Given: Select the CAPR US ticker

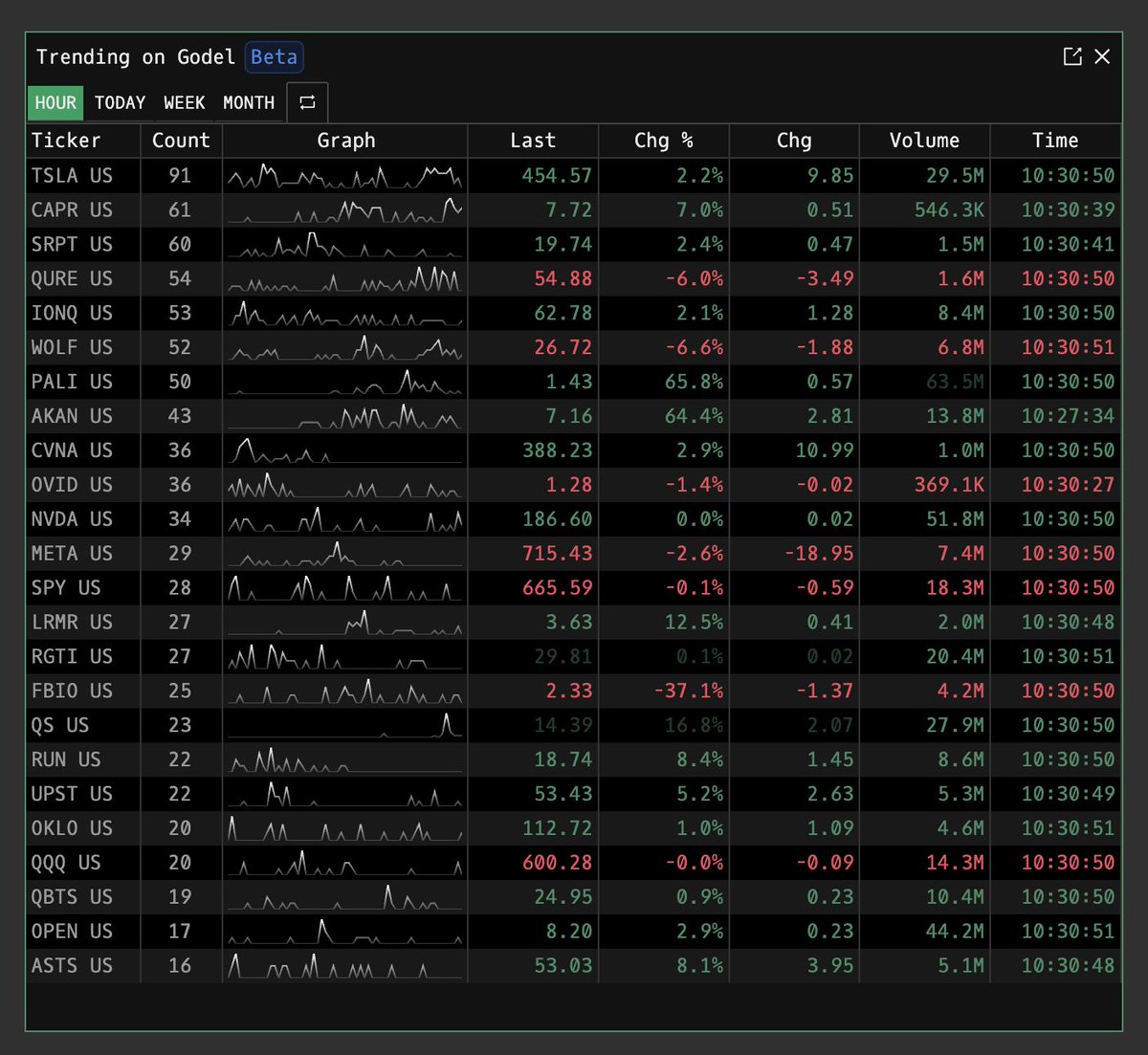Looking at the screenshot, I should 72,210.
